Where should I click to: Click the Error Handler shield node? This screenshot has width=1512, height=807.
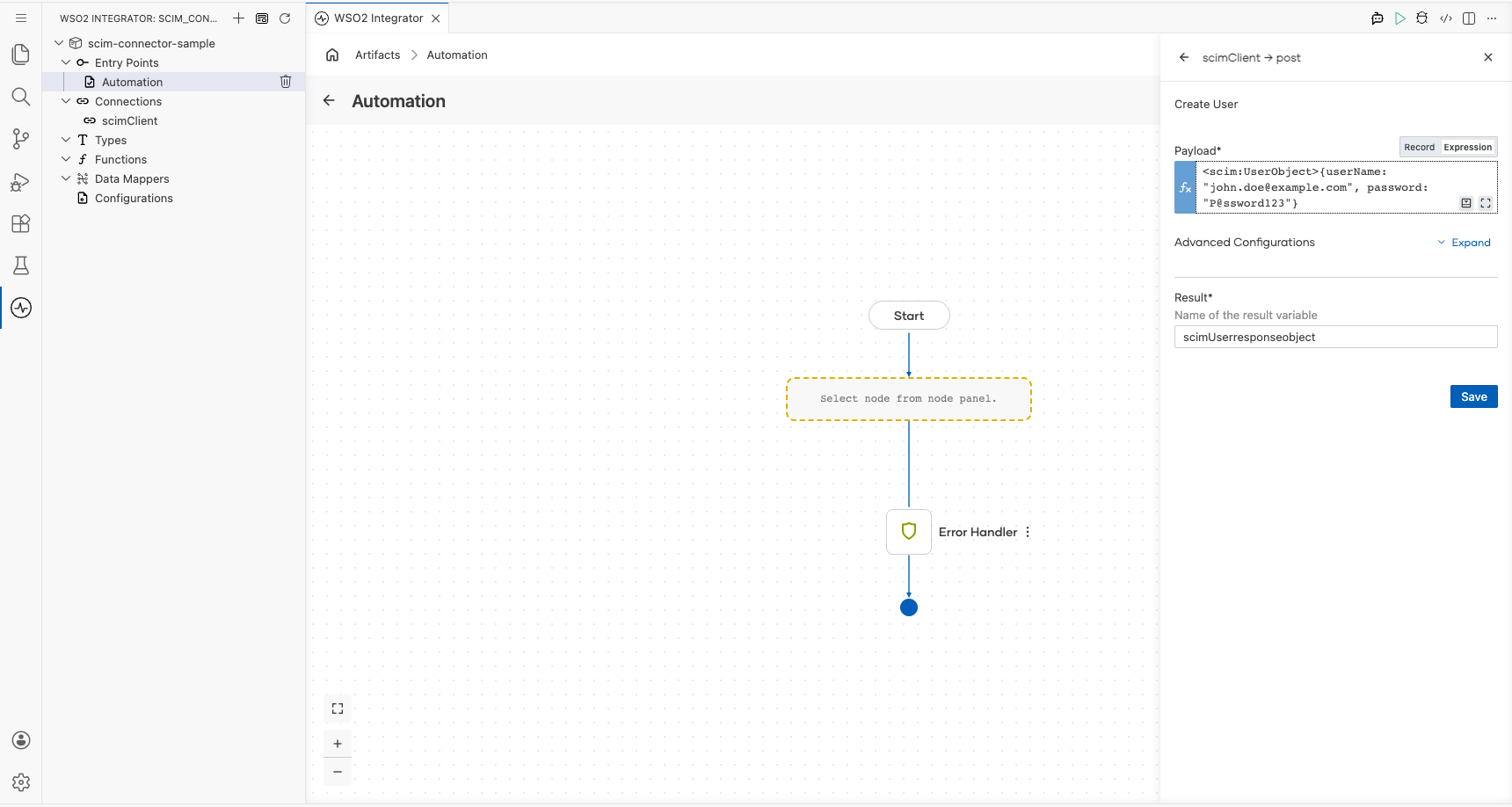click(x=909, y=532)
